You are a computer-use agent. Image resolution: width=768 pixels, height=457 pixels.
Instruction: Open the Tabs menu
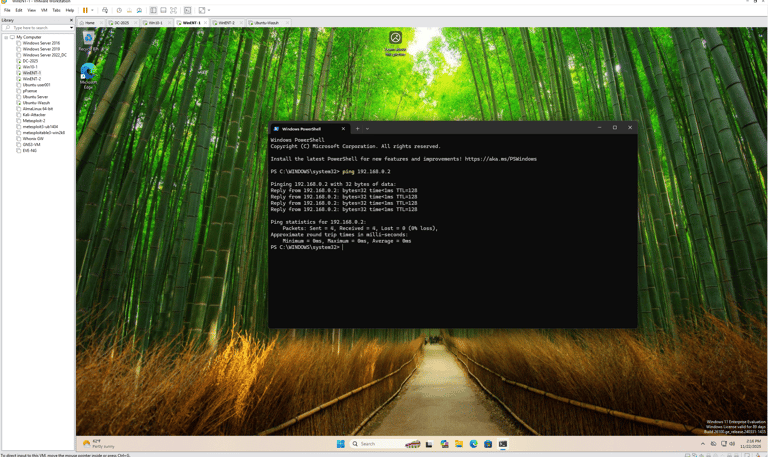tap(56, 10)
